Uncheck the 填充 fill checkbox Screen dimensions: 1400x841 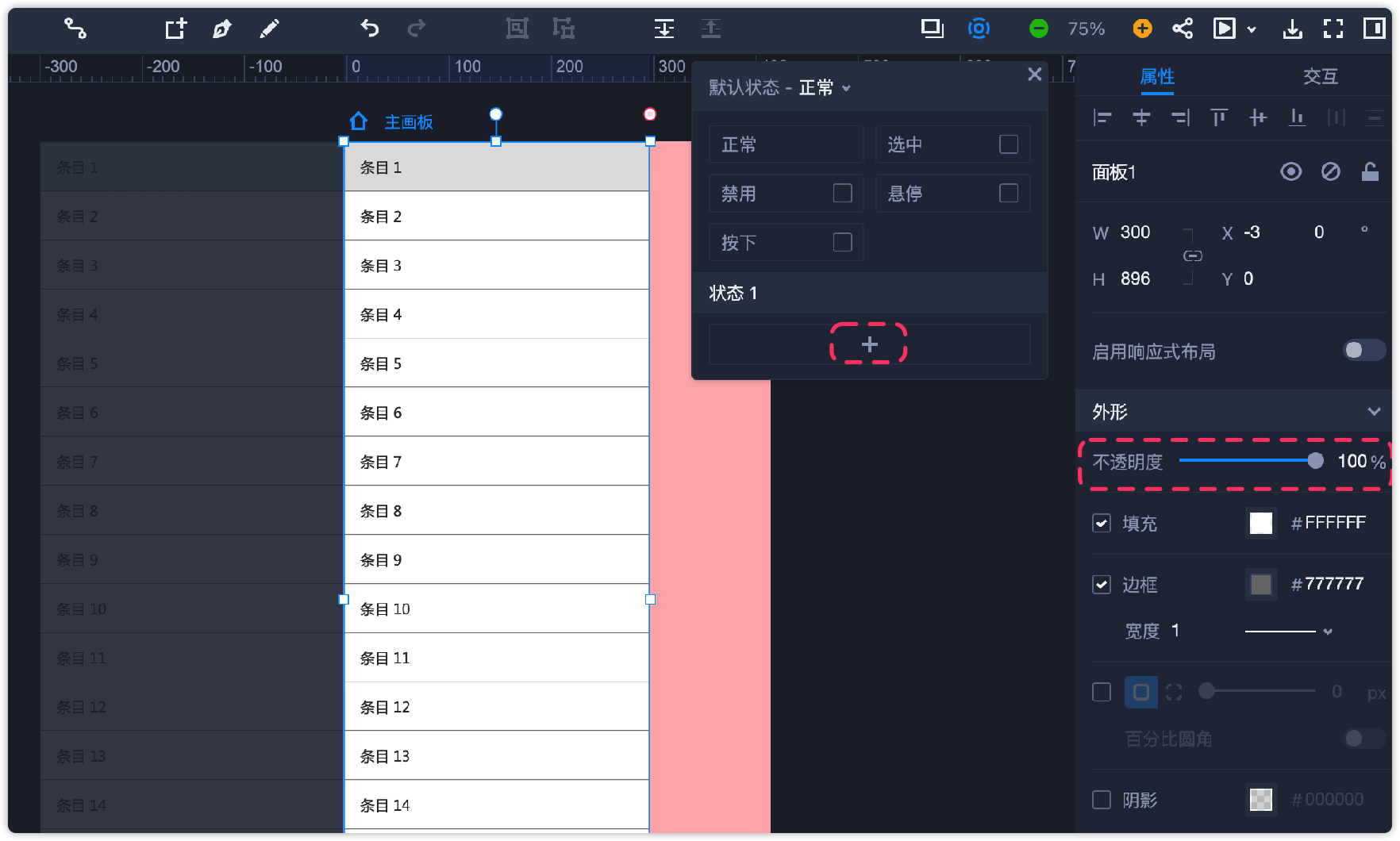click(1102, 523)
